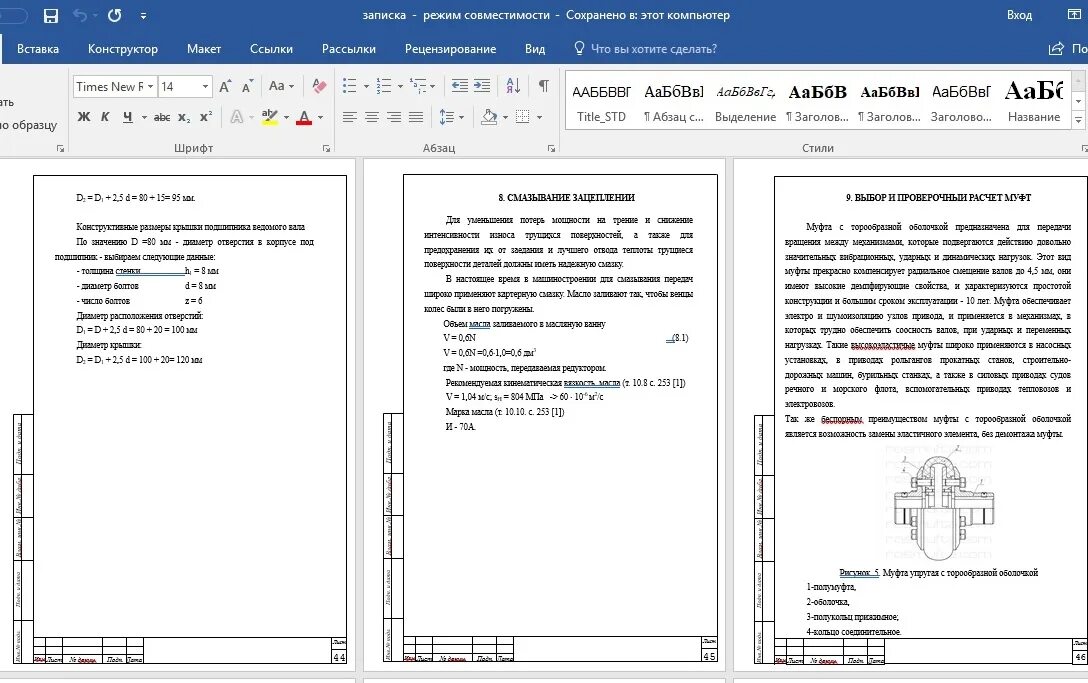Select the Рассылки tab
The width and height of the screenshot is (1088, 683).
pyautogui.click(x=349, y=49)
